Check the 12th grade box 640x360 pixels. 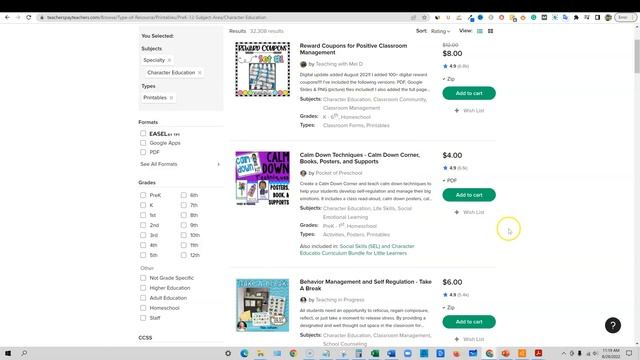[x=184, y=255]
